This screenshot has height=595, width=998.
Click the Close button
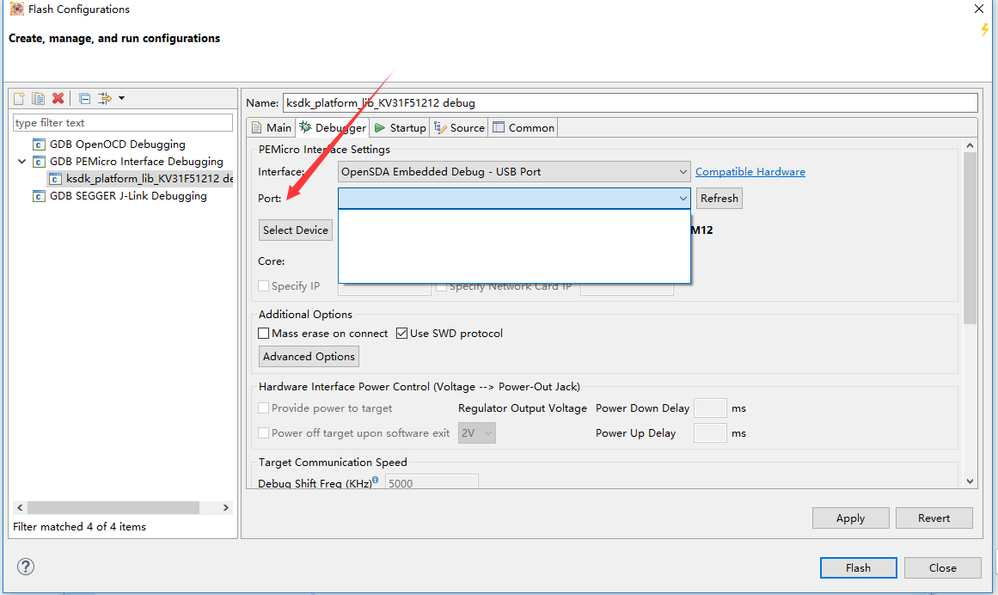[x=943, y=568]
